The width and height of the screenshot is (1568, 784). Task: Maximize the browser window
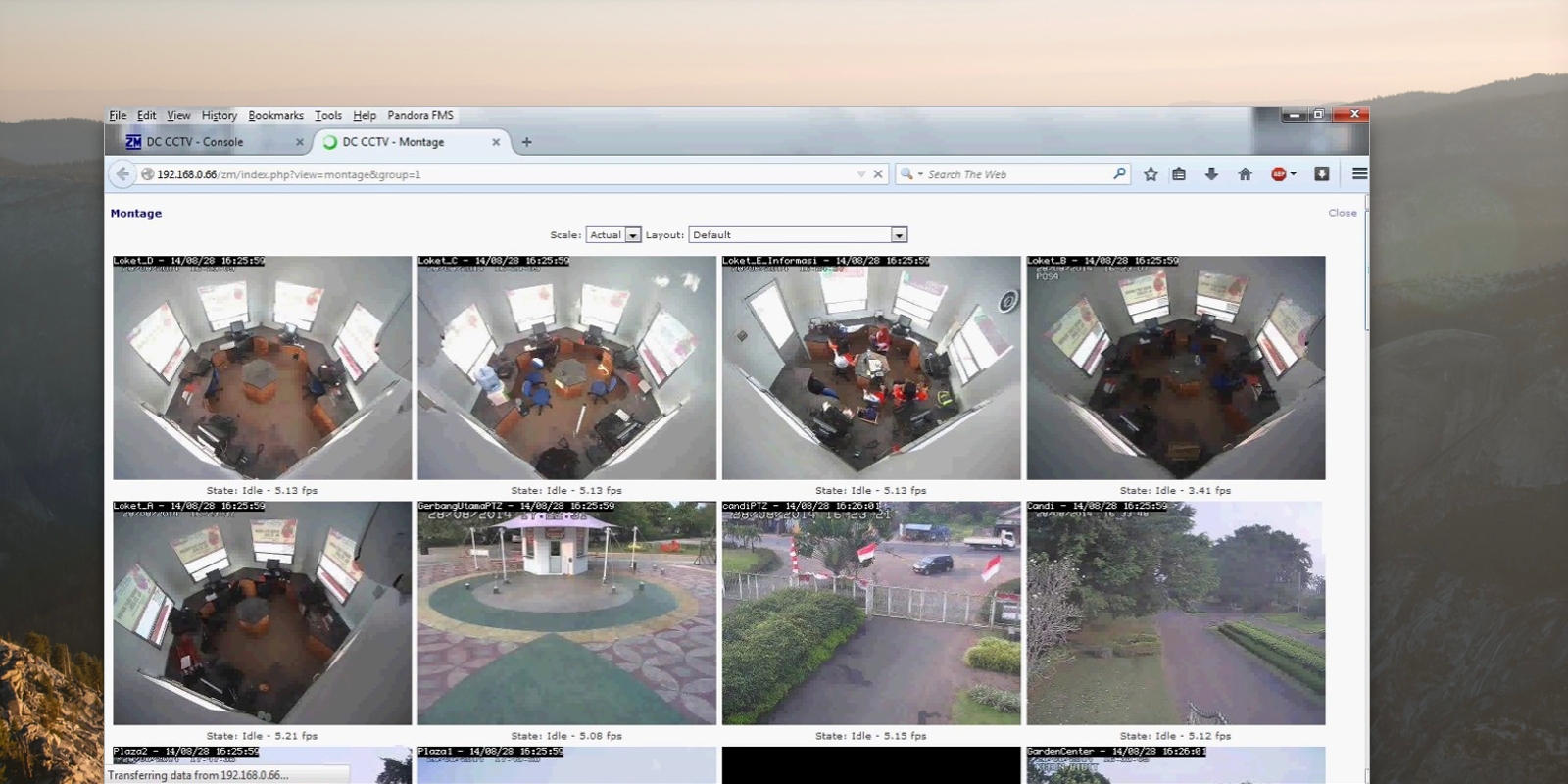pos(1319,115)
